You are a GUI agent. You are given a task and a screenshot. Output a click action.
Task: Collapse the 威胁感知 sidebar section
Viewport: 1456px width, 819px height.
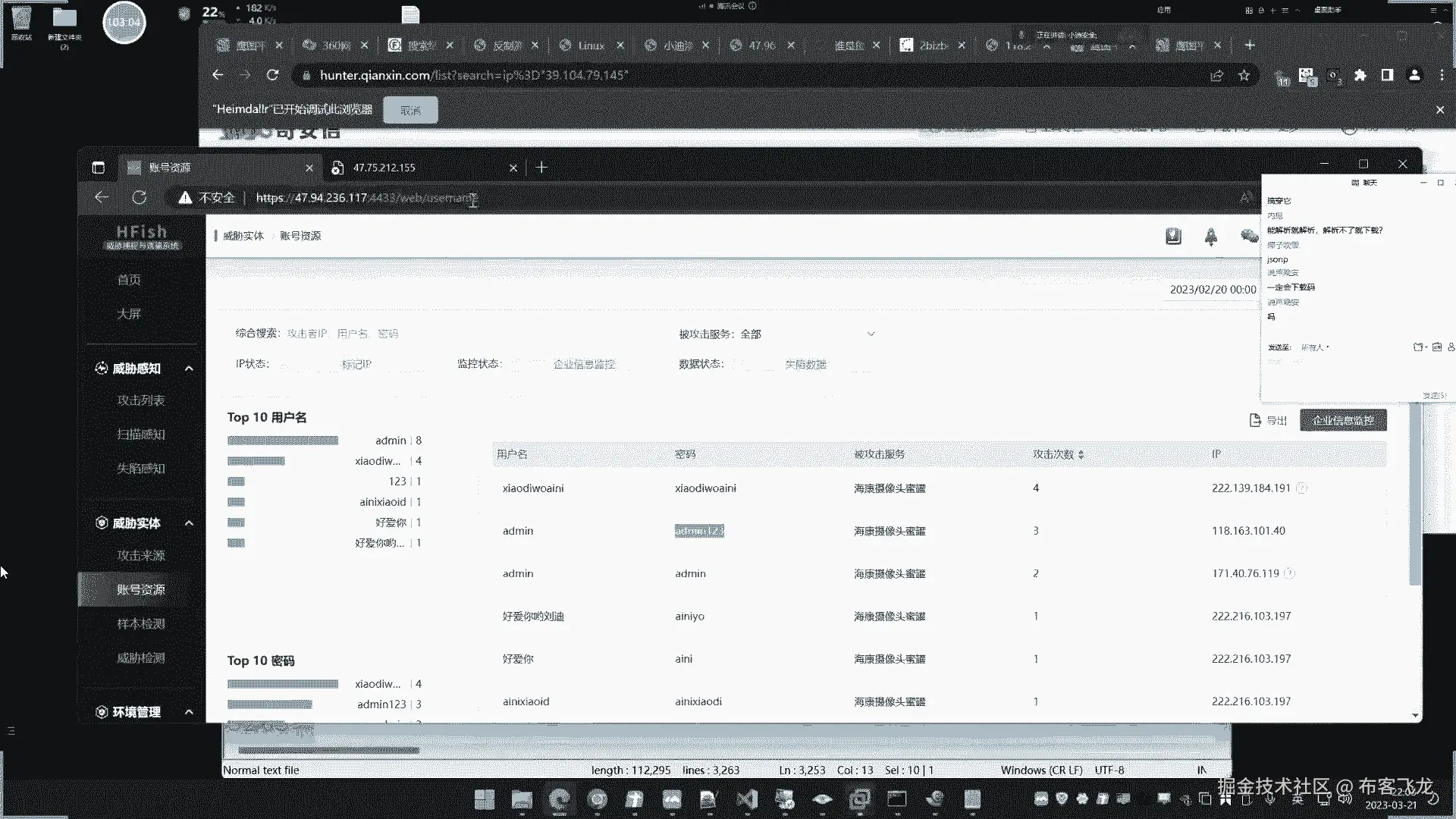pyautogui.click(x=189, y=369)
